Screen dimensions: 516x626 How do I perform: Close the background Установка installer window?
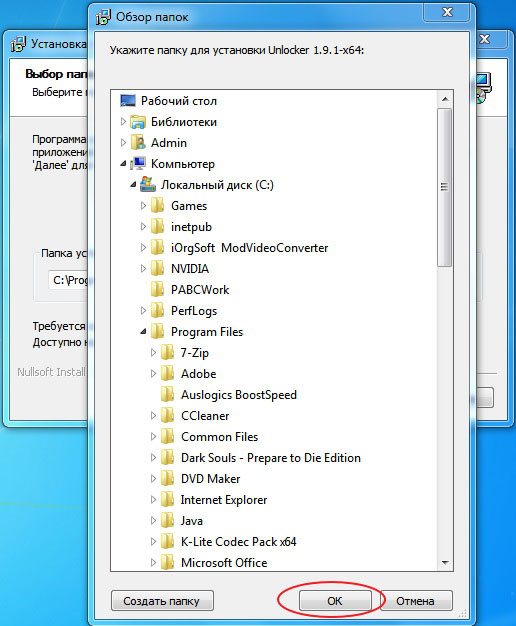click(x=485, y=39)
